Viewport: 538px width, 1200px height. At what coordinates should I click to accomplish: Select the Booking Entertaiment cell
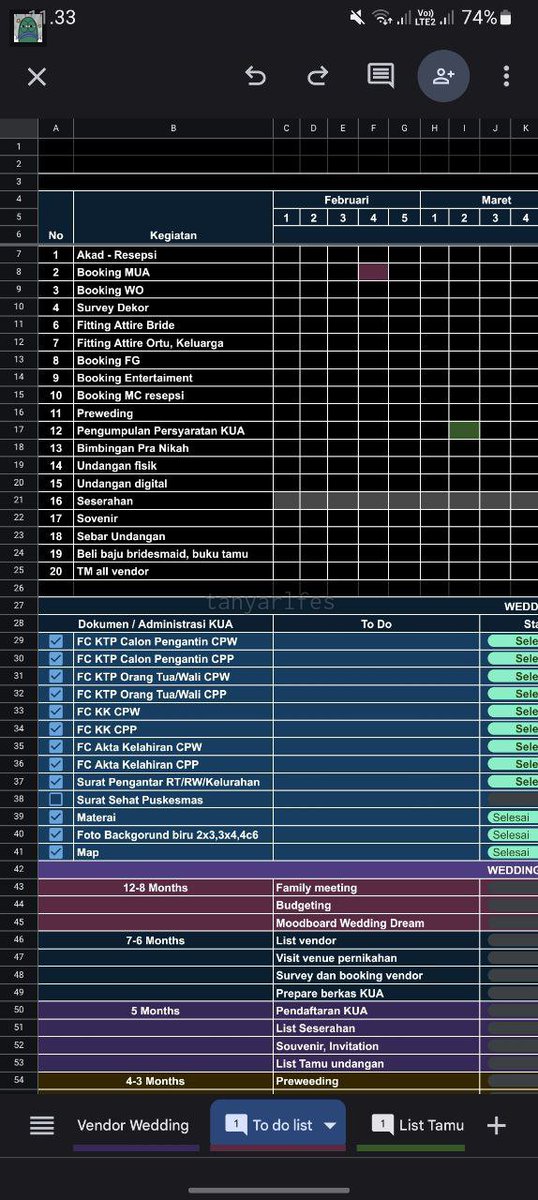click(173, 378)
